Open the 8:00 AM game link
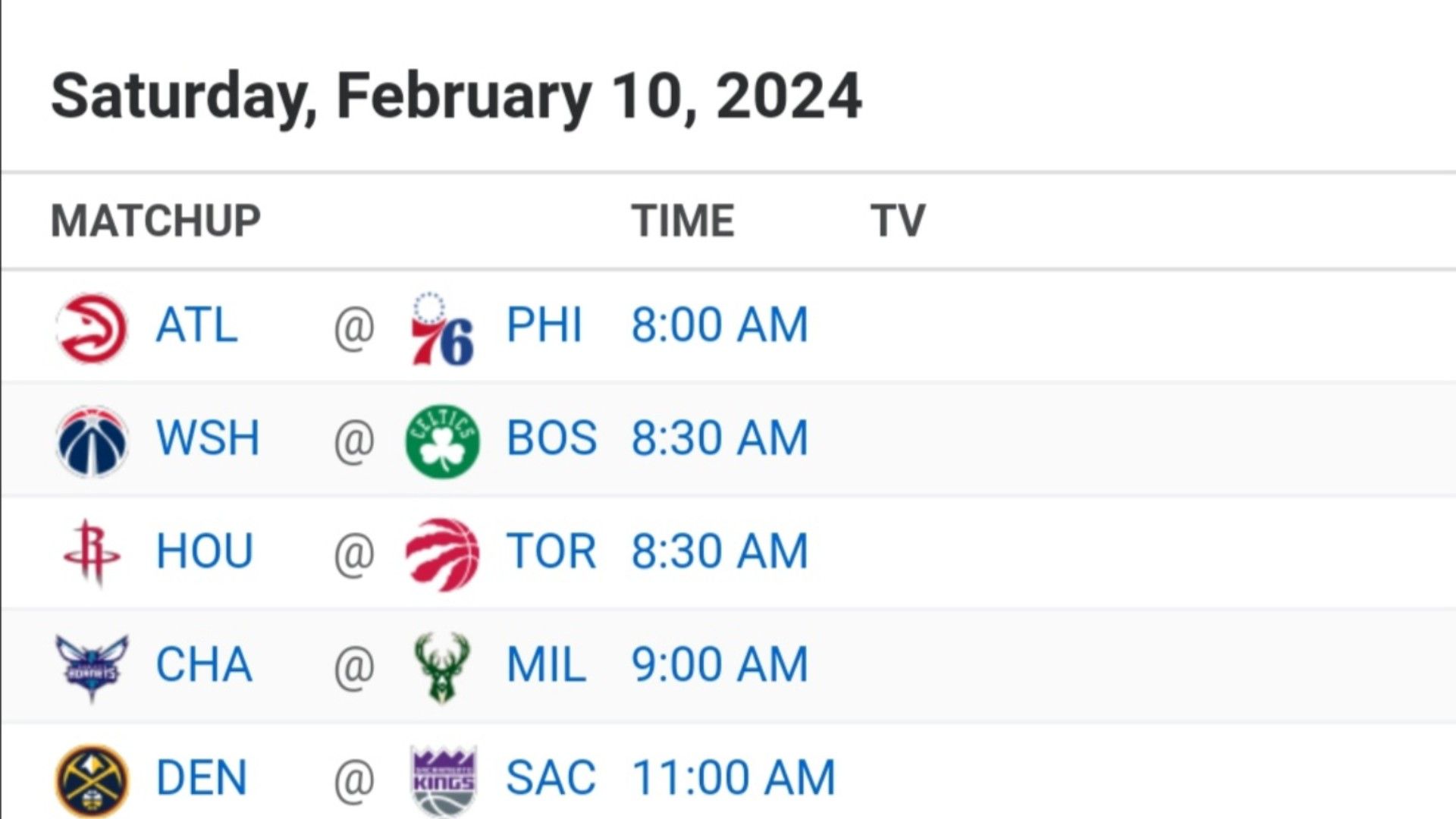 (x=720, y=325)
